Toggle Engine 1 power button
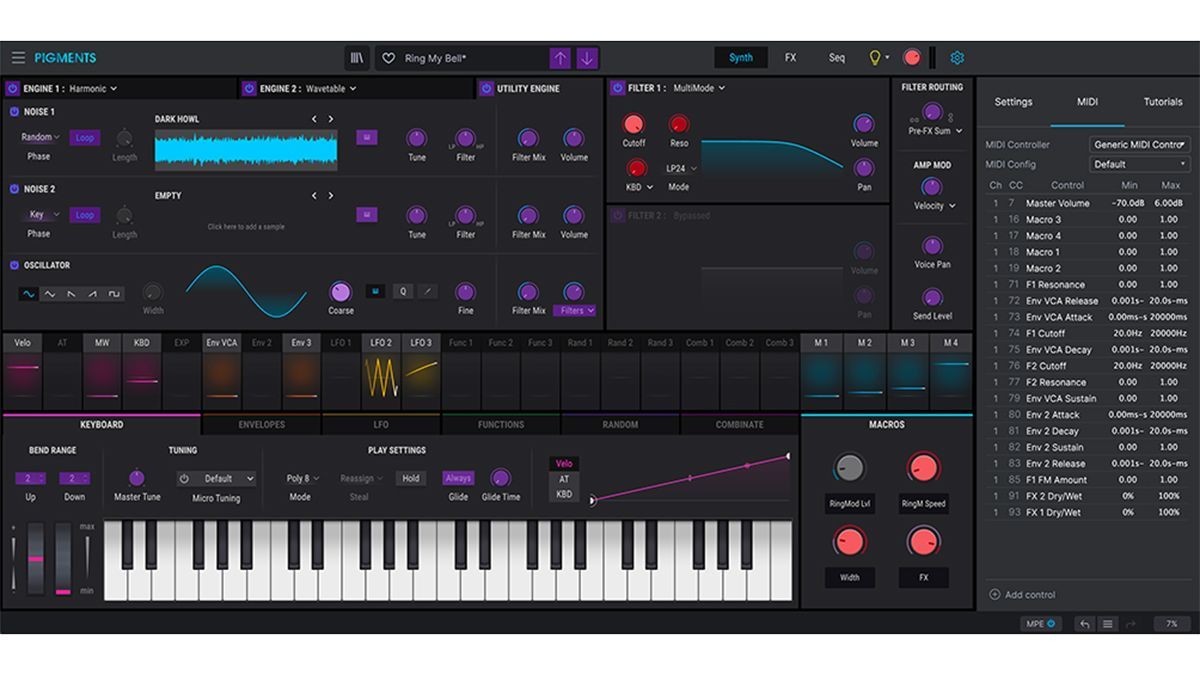Image resolution: width=1200 pixels, height=675 pixels. coord(12,89)
